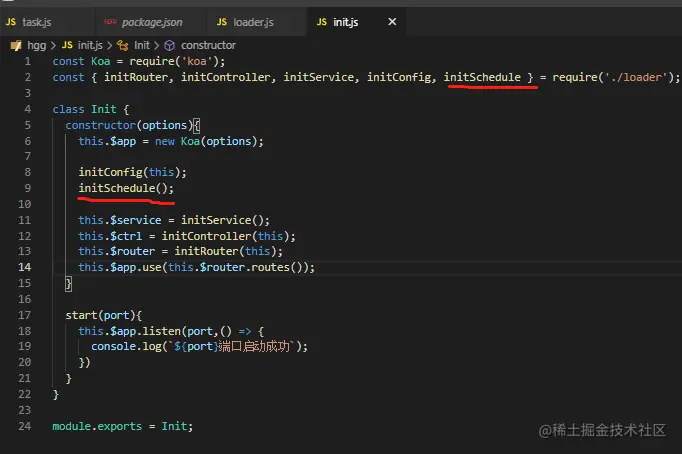Click line number 1 in gutter
Image resolution: width=682 pixels, height=454 pixels.
click(x=28, y=61)
